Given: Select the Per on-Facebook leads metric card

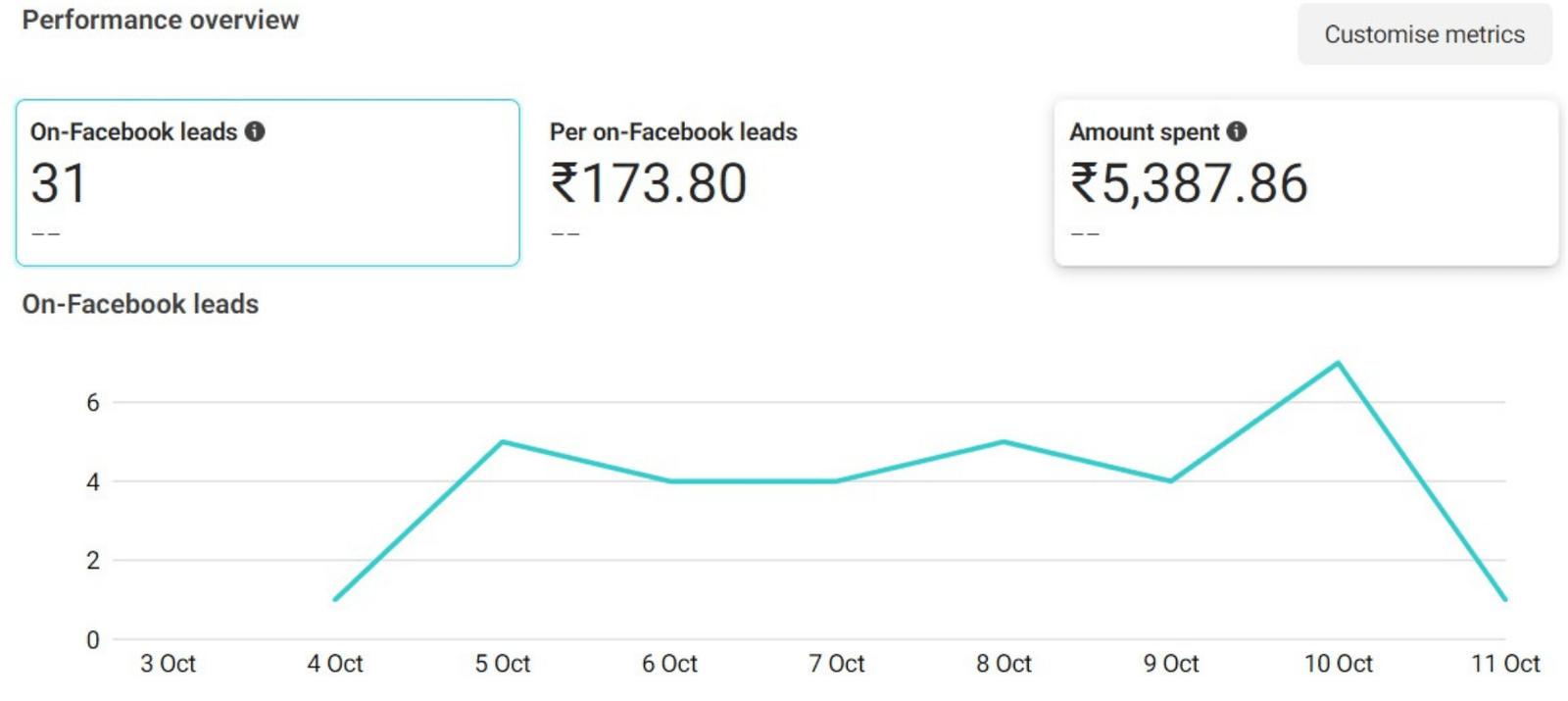Looking at the screenshot, I should coord(784,182).
